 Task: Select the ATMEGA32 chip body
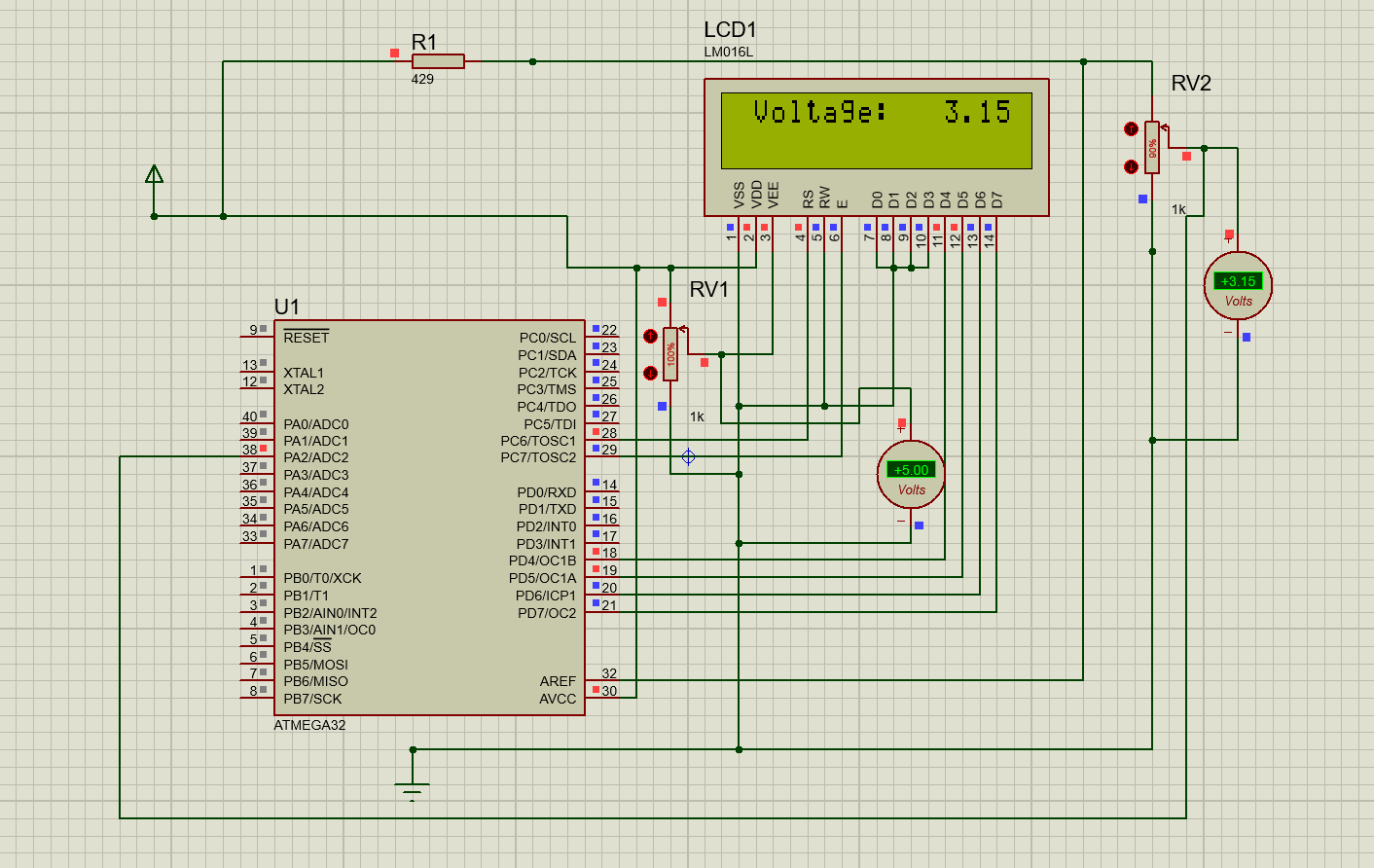pyautogui.click(x=429, y=518)
